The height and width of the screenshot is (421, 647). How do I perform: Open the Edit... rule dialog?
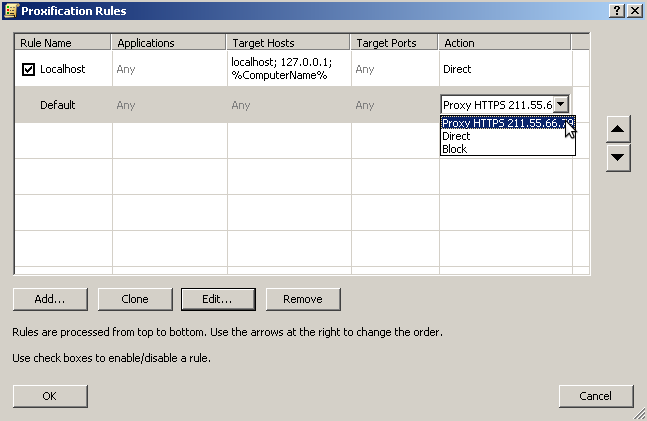pos(218,299)
